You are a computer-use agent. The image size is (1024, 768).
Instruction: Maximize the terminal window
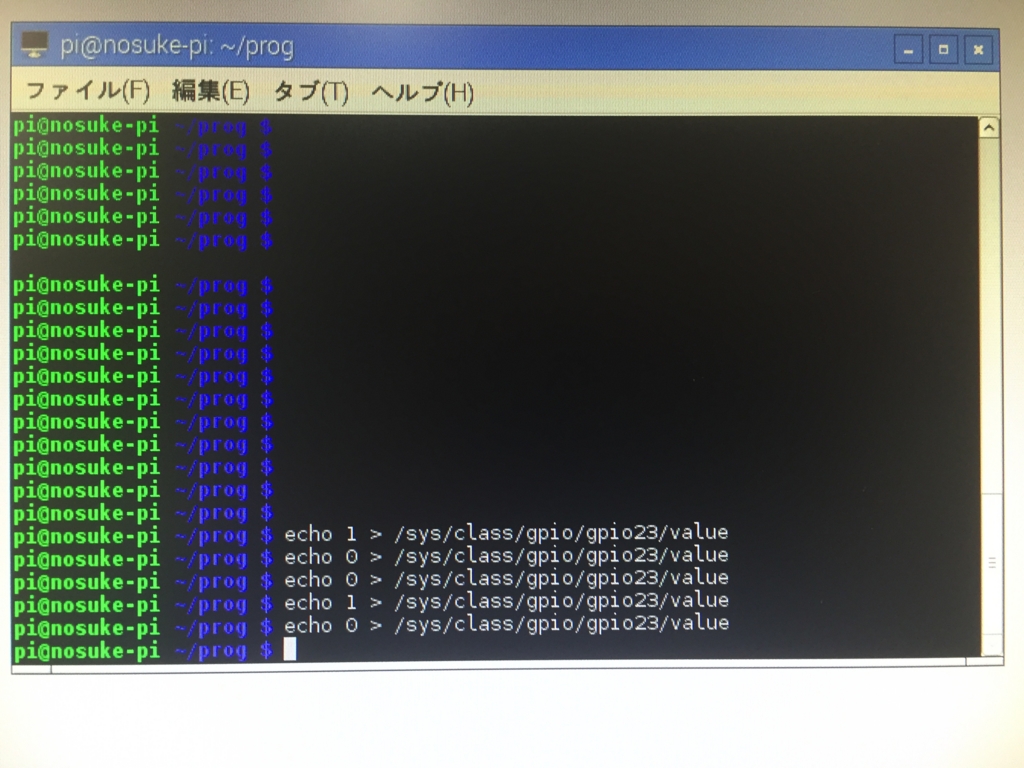[943, 50]
